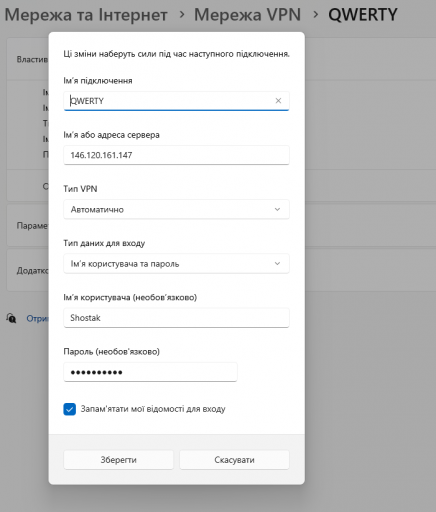Click the Тип VPN label

(x=80, y=189)
